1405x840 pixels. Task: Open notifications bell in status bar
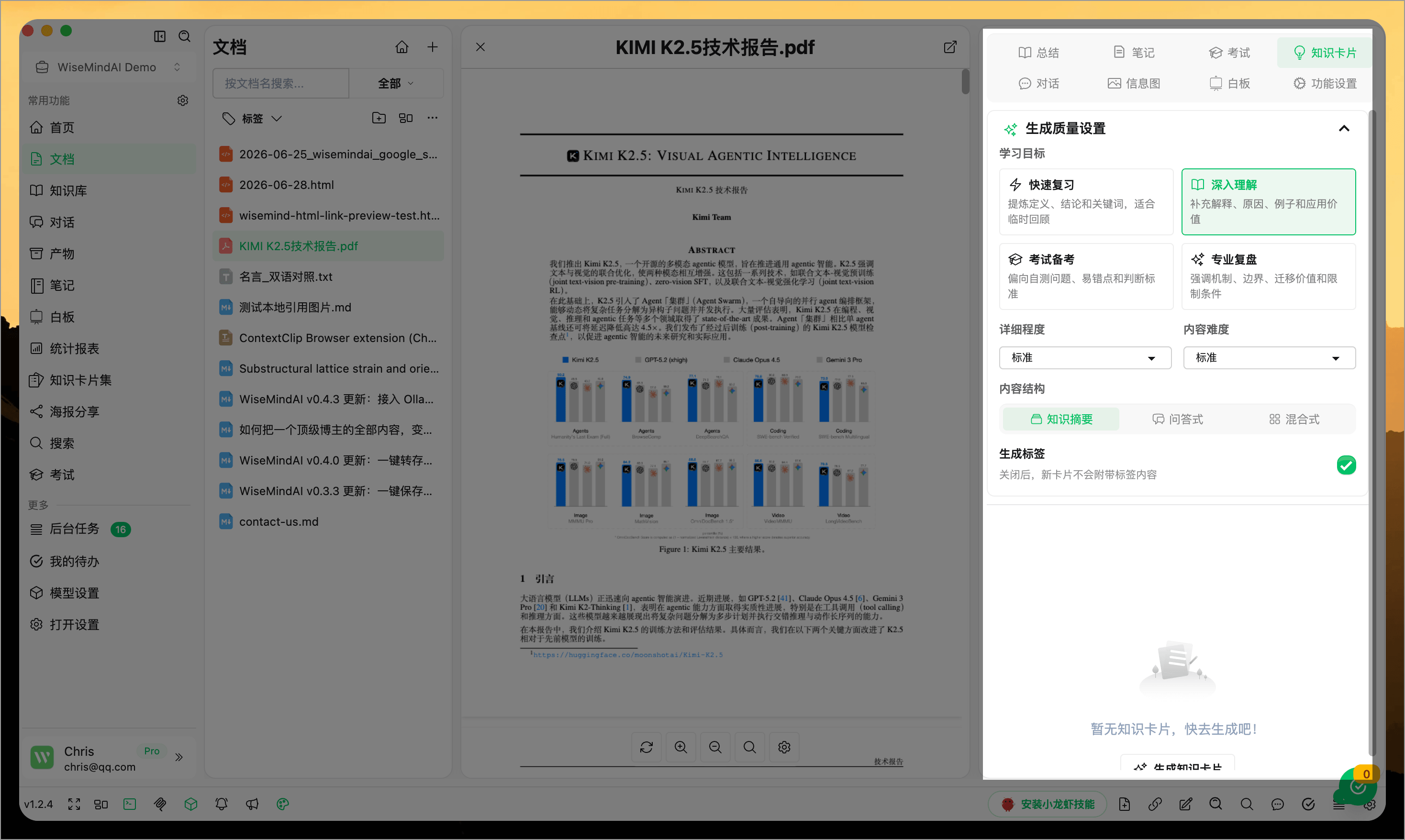click(x=222, y=804)
